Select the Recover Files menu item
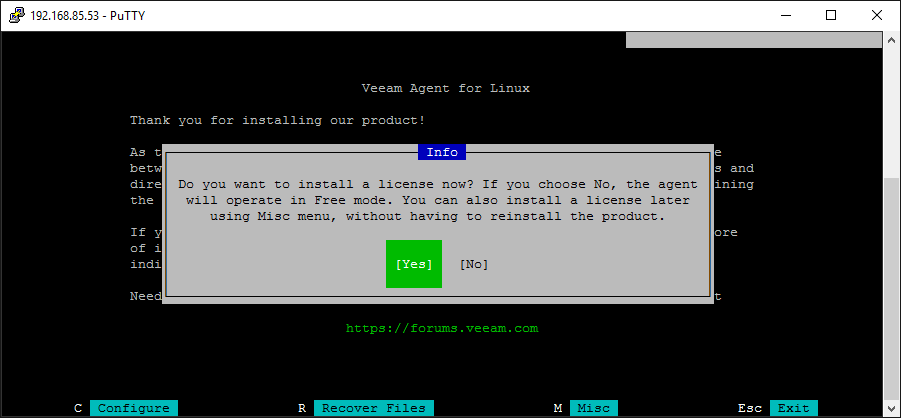The width and height of the screenshot is (901, 418). (374, 408)
